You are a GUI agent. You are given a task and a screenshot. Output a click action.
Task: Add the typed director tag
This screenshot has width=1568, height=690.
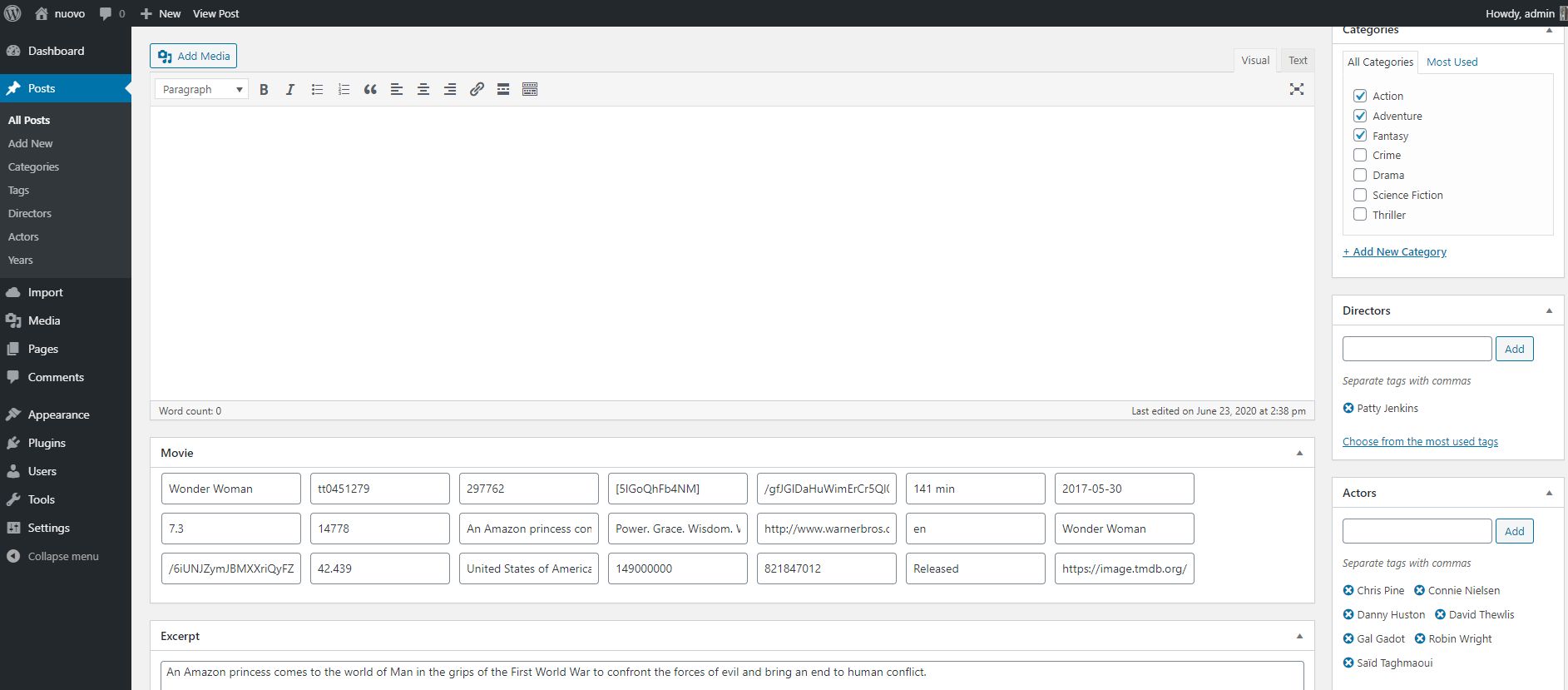tap(1514, 349)
